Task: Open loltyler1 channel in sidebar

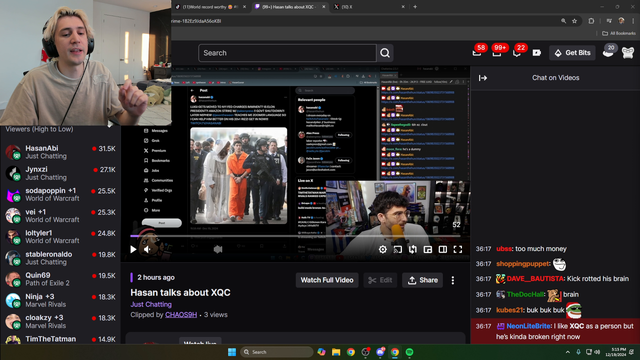Action: click(60, 237)
